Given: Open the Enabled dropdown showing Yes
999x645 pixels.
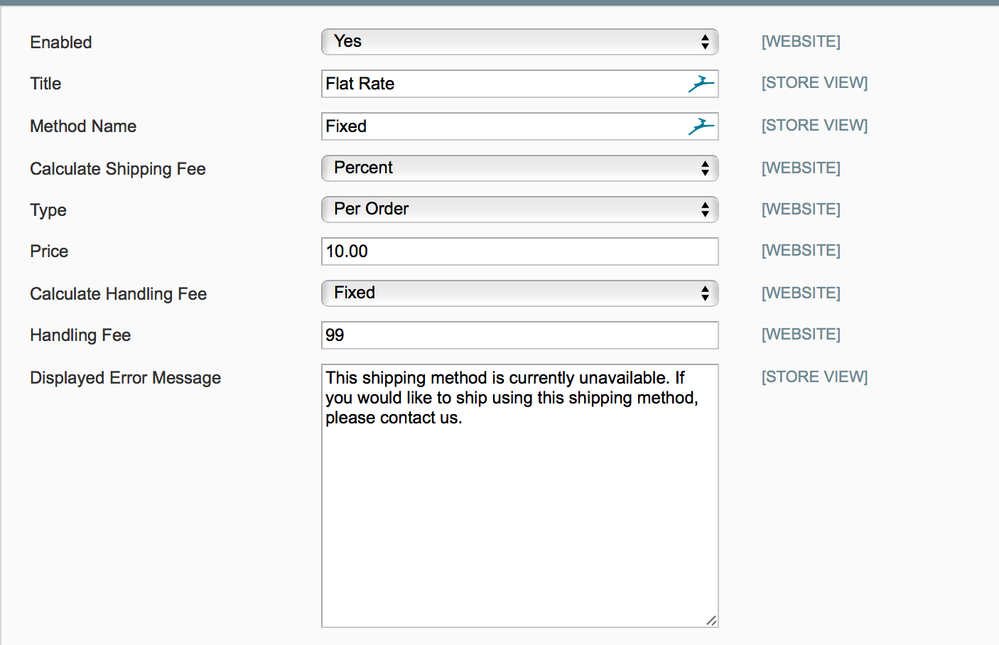Looking at the screenshot, I should [x=519, y=42].
